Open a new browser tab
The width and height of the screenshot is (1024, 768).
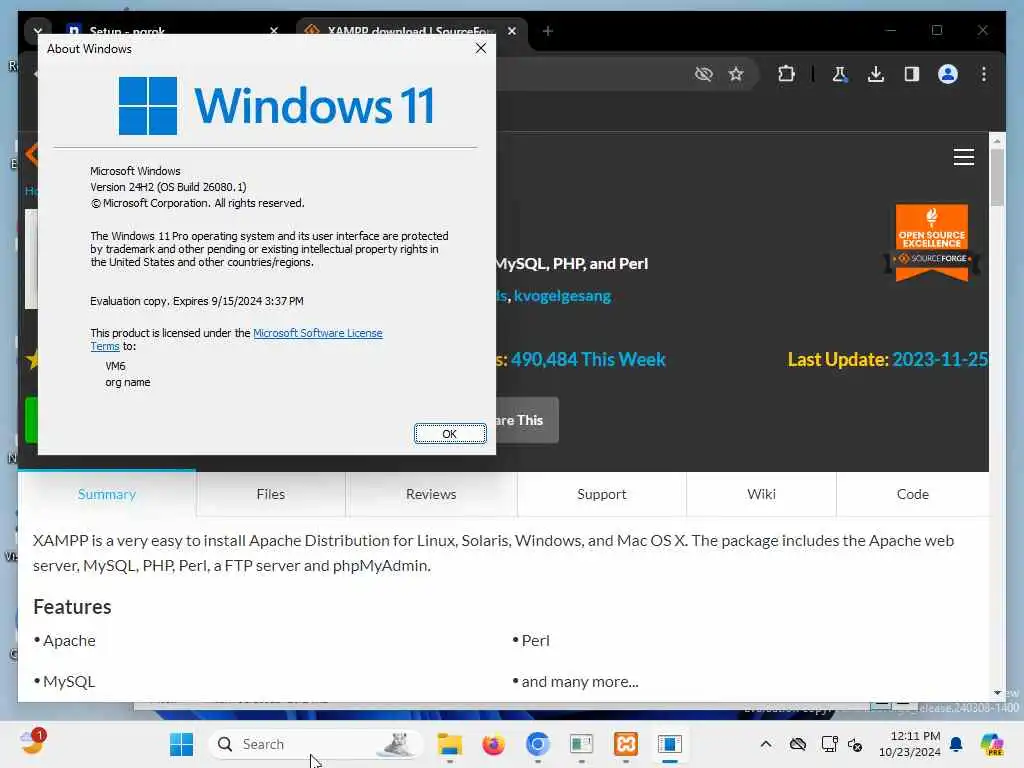click(x=548, y=31)
